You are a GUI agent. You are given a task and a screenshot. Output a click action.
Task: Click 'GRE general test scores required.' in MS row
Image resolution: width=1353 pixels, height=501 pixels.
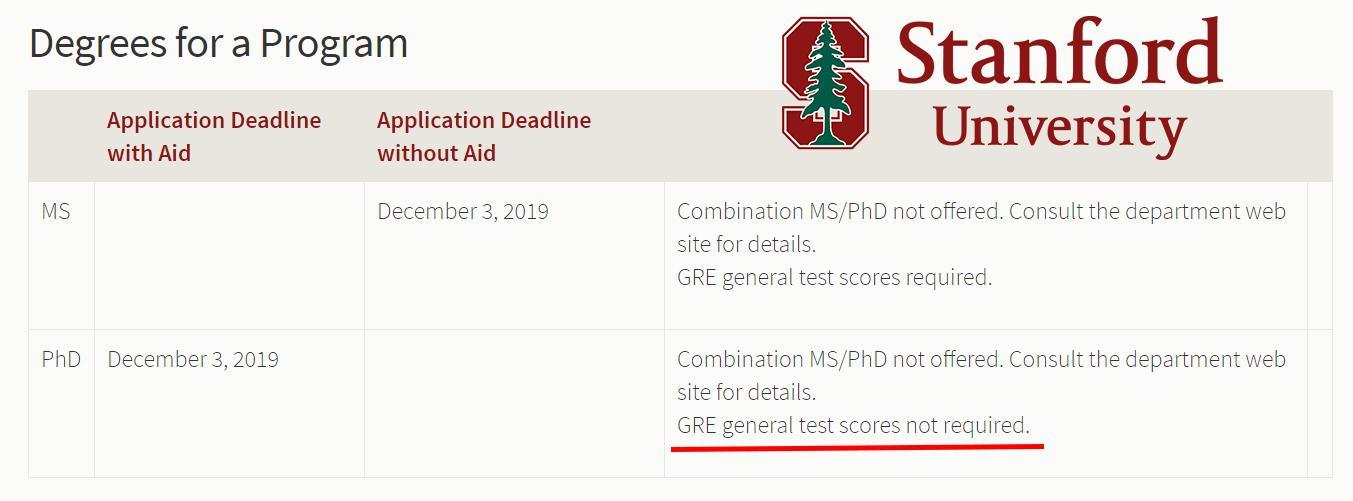point(834,277)
